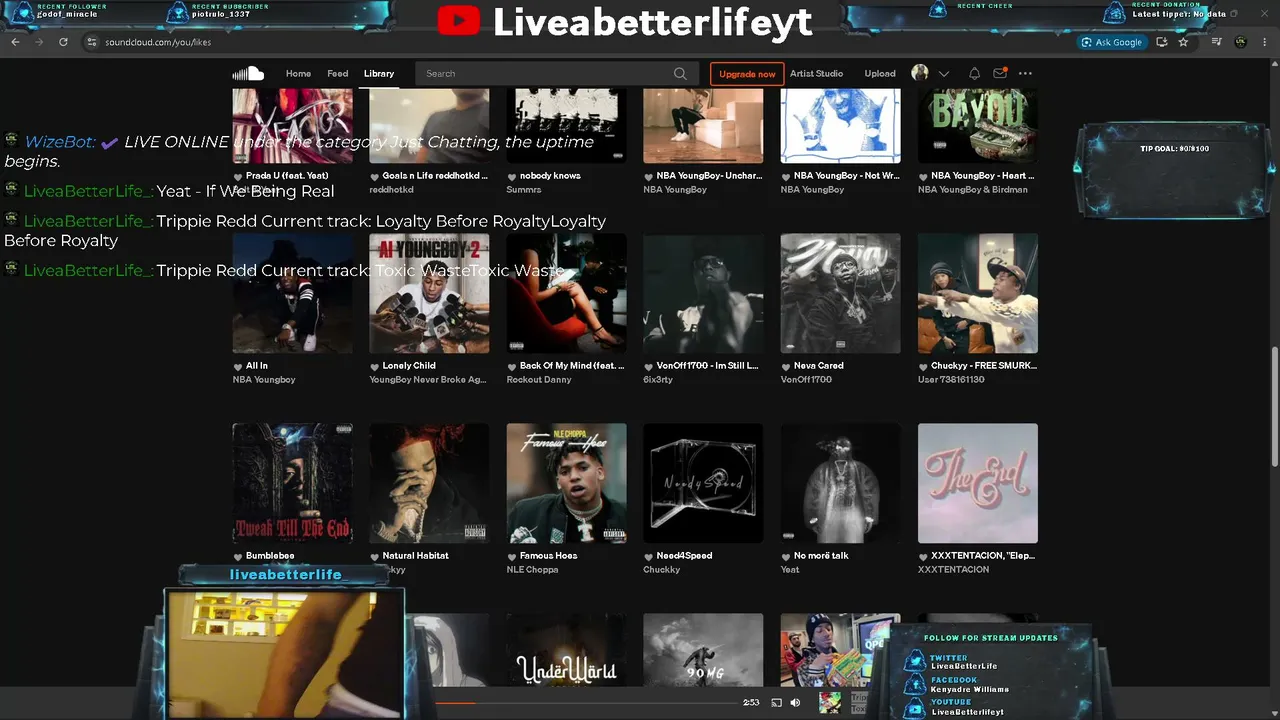Go back in the browser

tap(14, 42)
